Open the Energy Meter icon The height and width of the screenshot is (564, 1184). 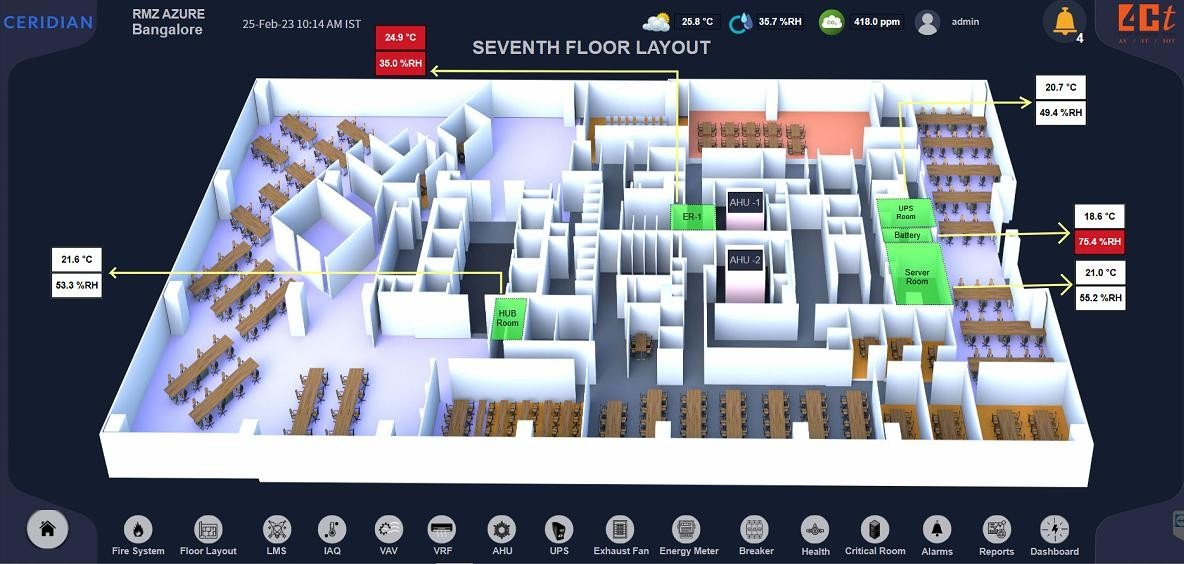(x=686, y=529)
